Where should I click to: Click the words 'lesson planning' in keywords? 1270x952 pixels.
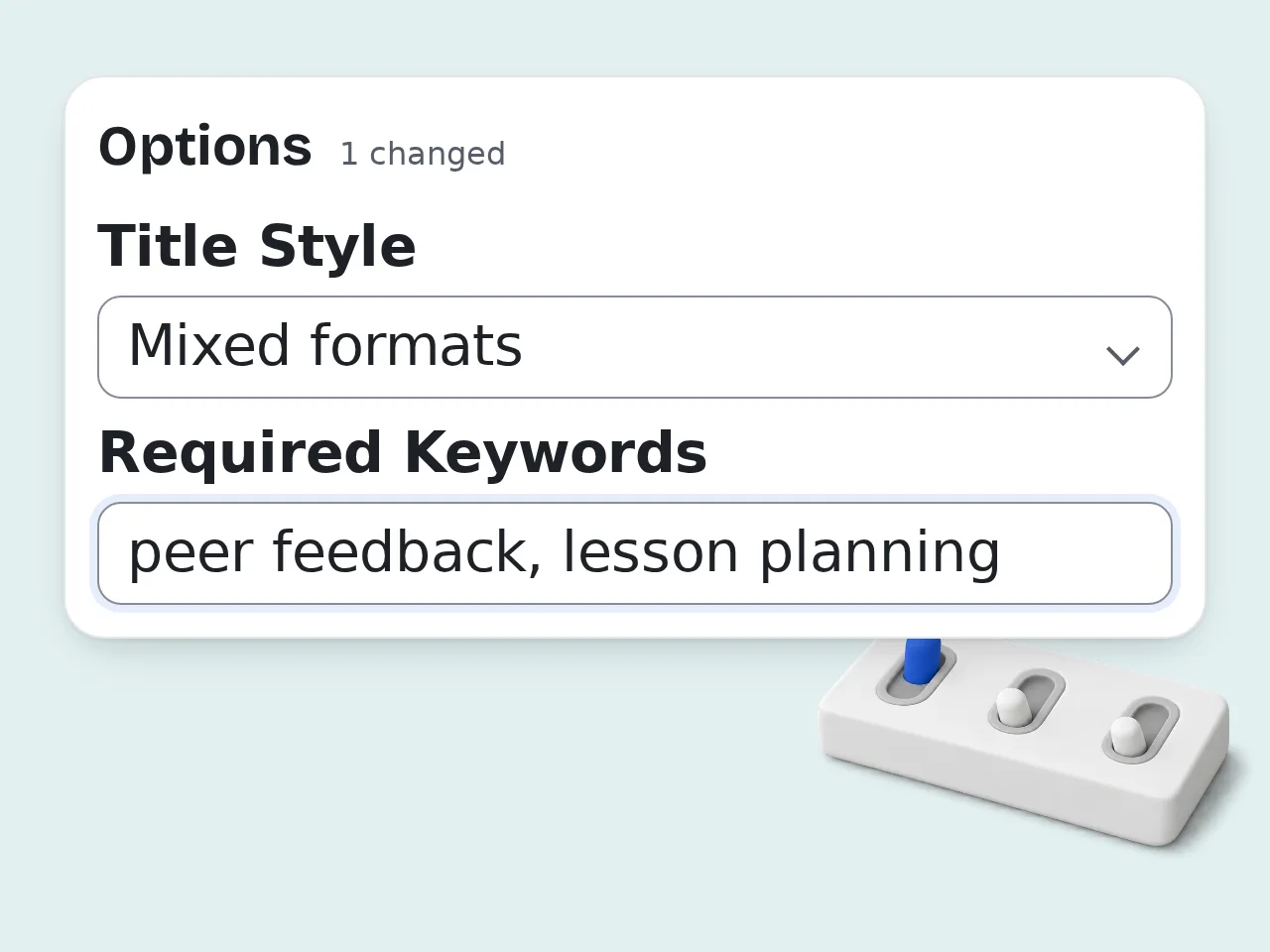click(782, 552)
